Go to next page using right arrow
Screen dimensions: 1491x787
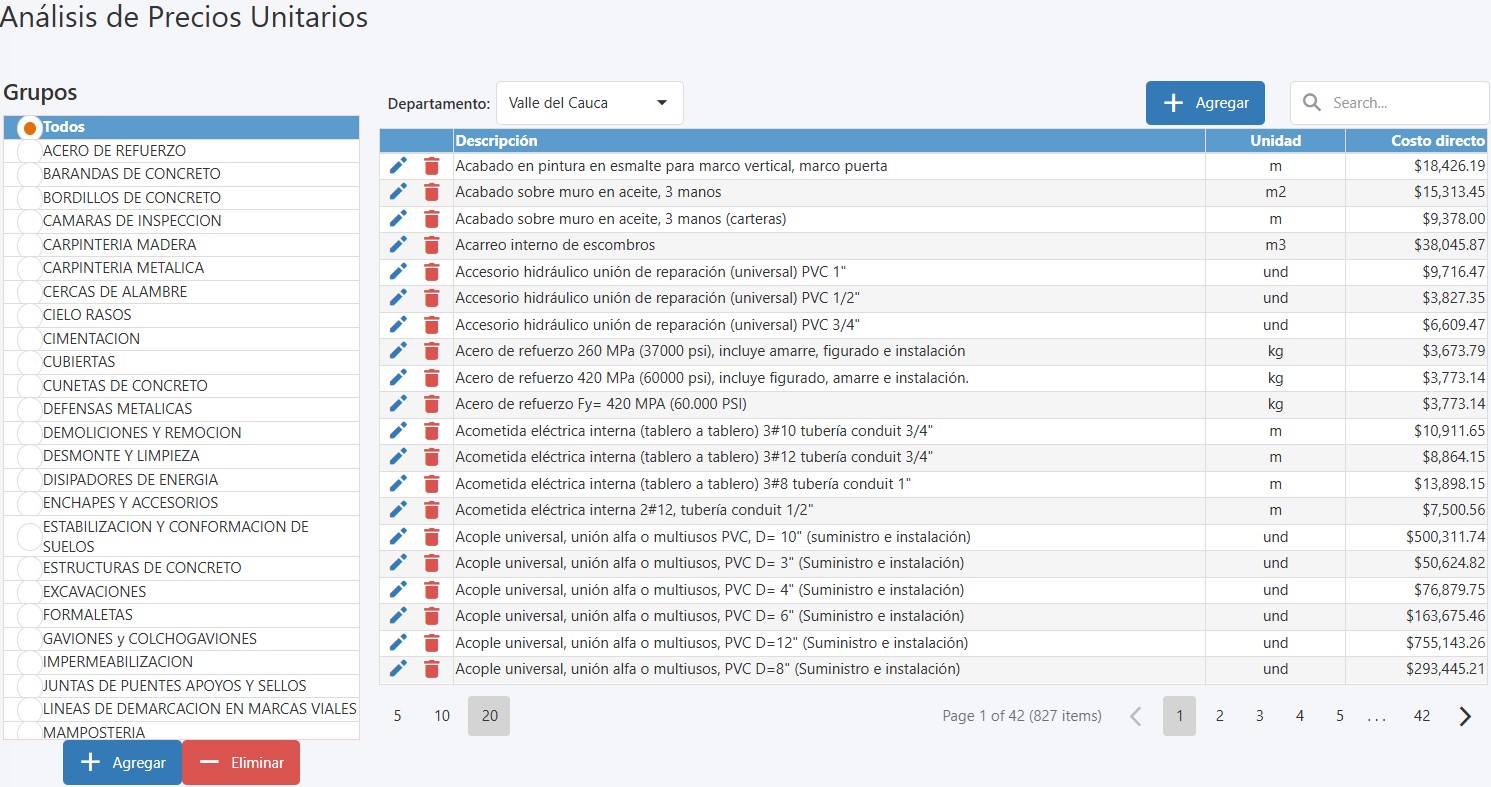(1465, 716)
